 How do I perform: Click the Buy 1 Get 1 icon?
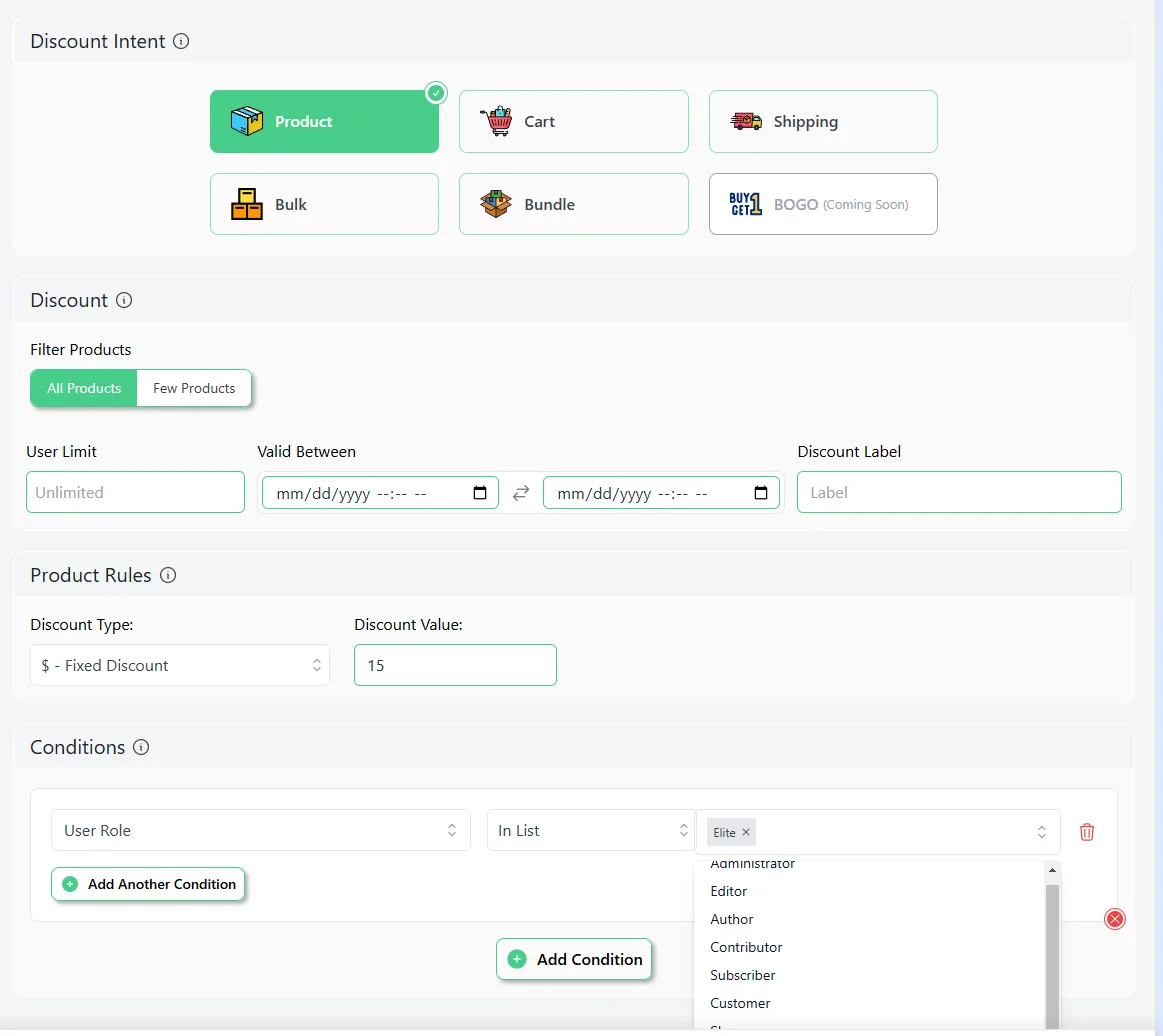(x=745, y=204)
